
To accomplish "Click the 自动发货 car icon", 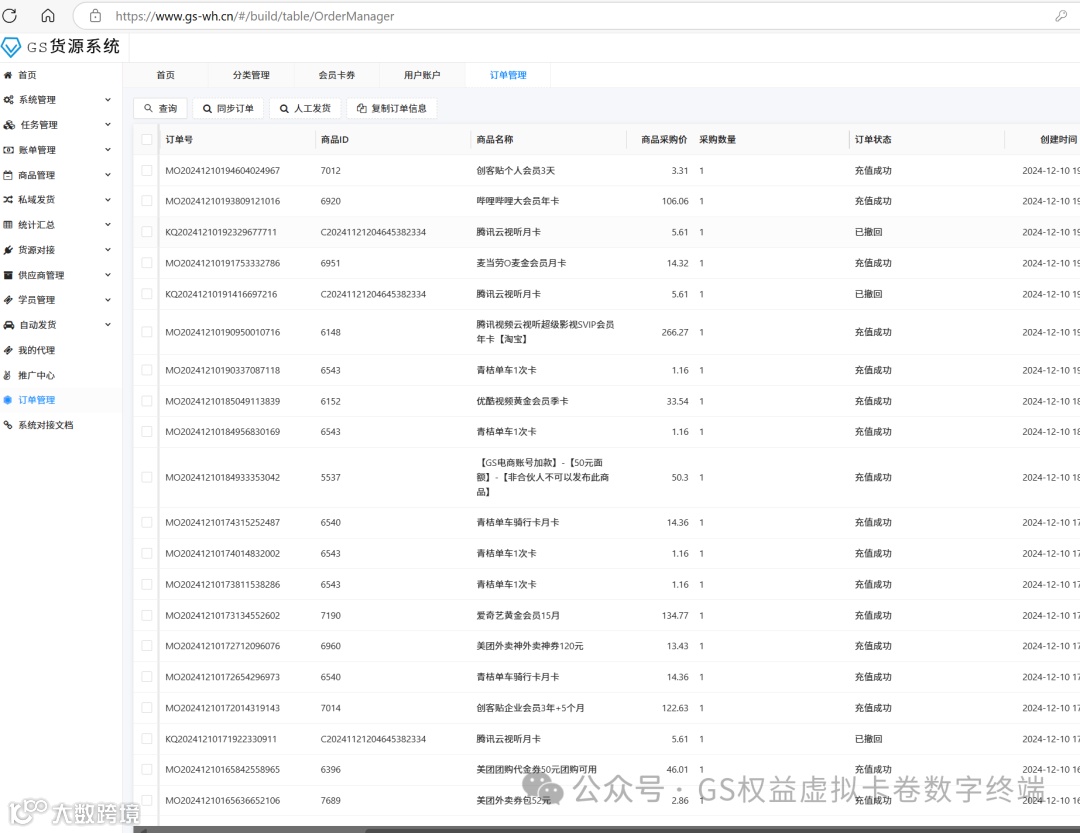I will 9,325.
